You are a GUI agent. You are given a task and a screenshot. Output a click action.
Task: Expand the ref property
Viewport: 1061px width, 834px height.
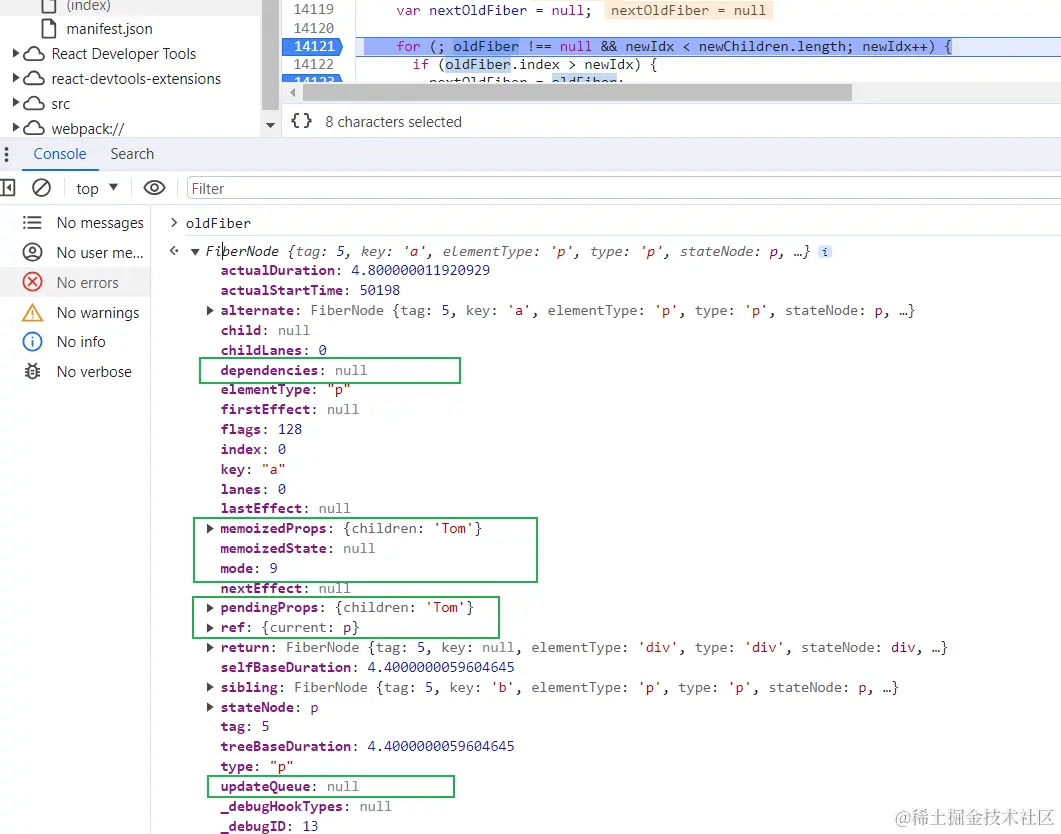tap(210, 627)
